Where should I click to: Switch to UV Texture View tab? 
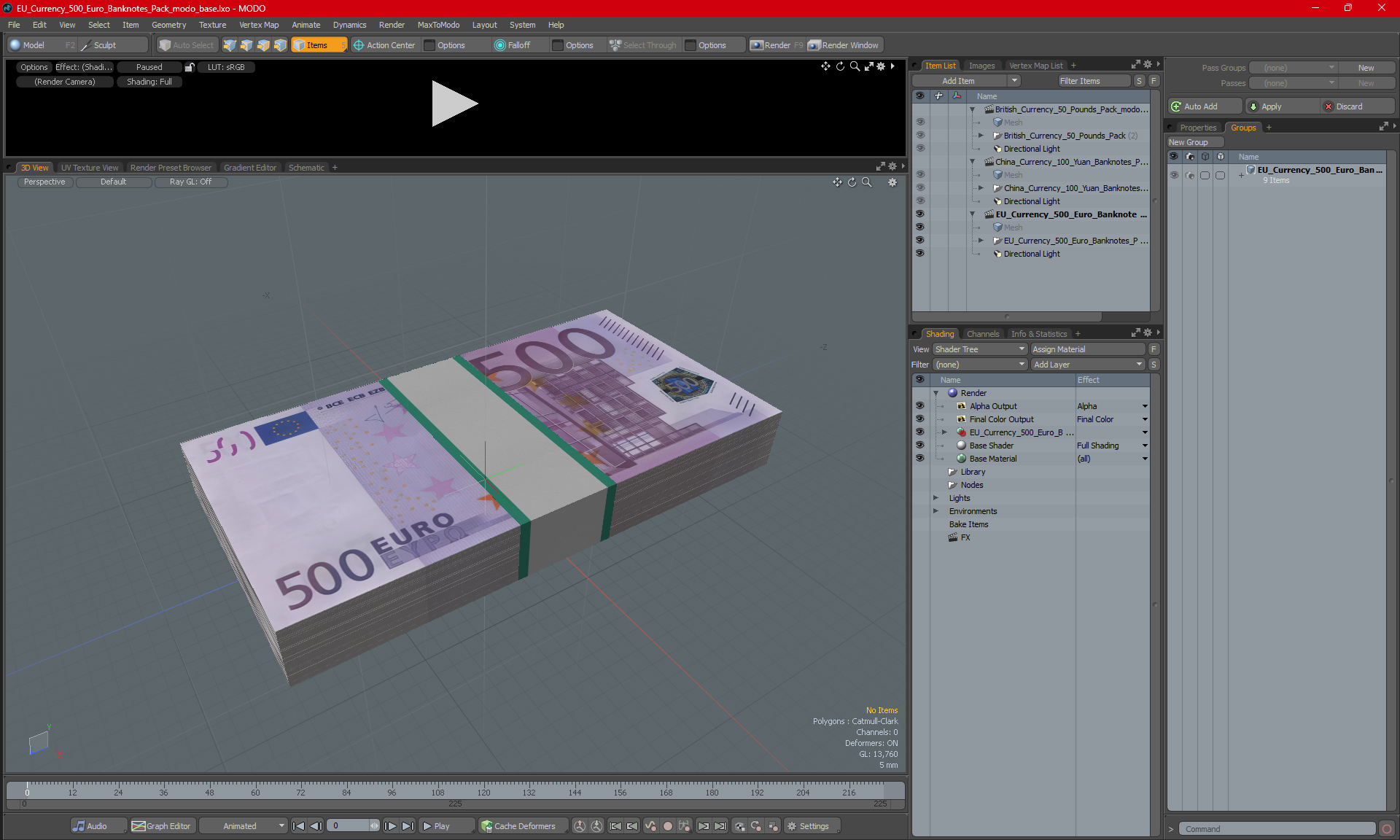(89, 168)
